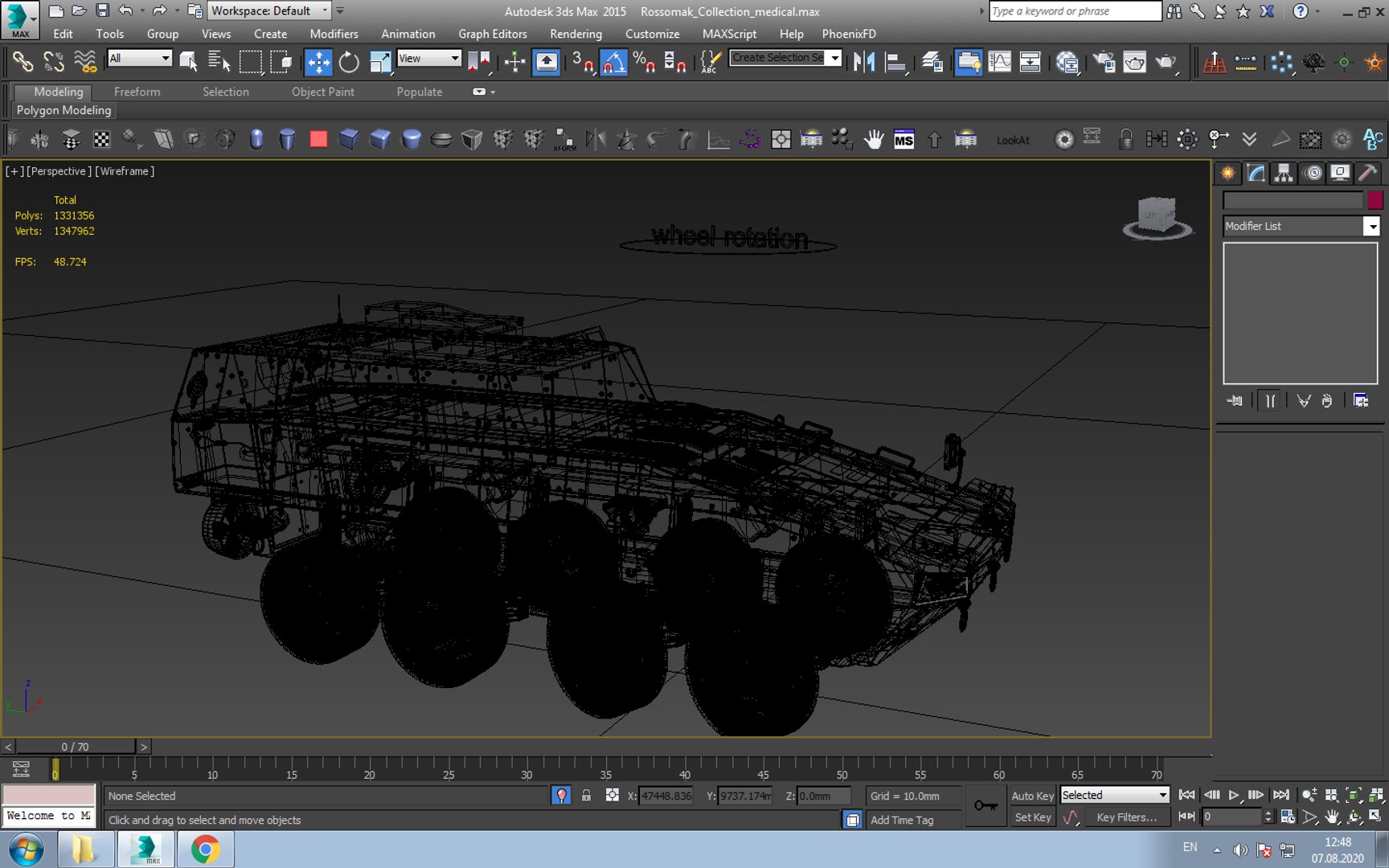Click the Set Key button
Image resolution: width=1389 pixels, height=868 pixels.
[1032, 817]
